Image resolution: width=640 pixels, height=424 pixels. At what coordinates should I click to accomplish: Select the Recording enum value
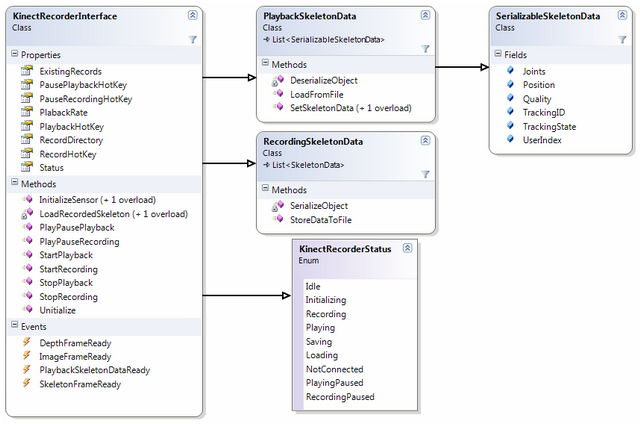pyautogui.click(x=326, y=314)
